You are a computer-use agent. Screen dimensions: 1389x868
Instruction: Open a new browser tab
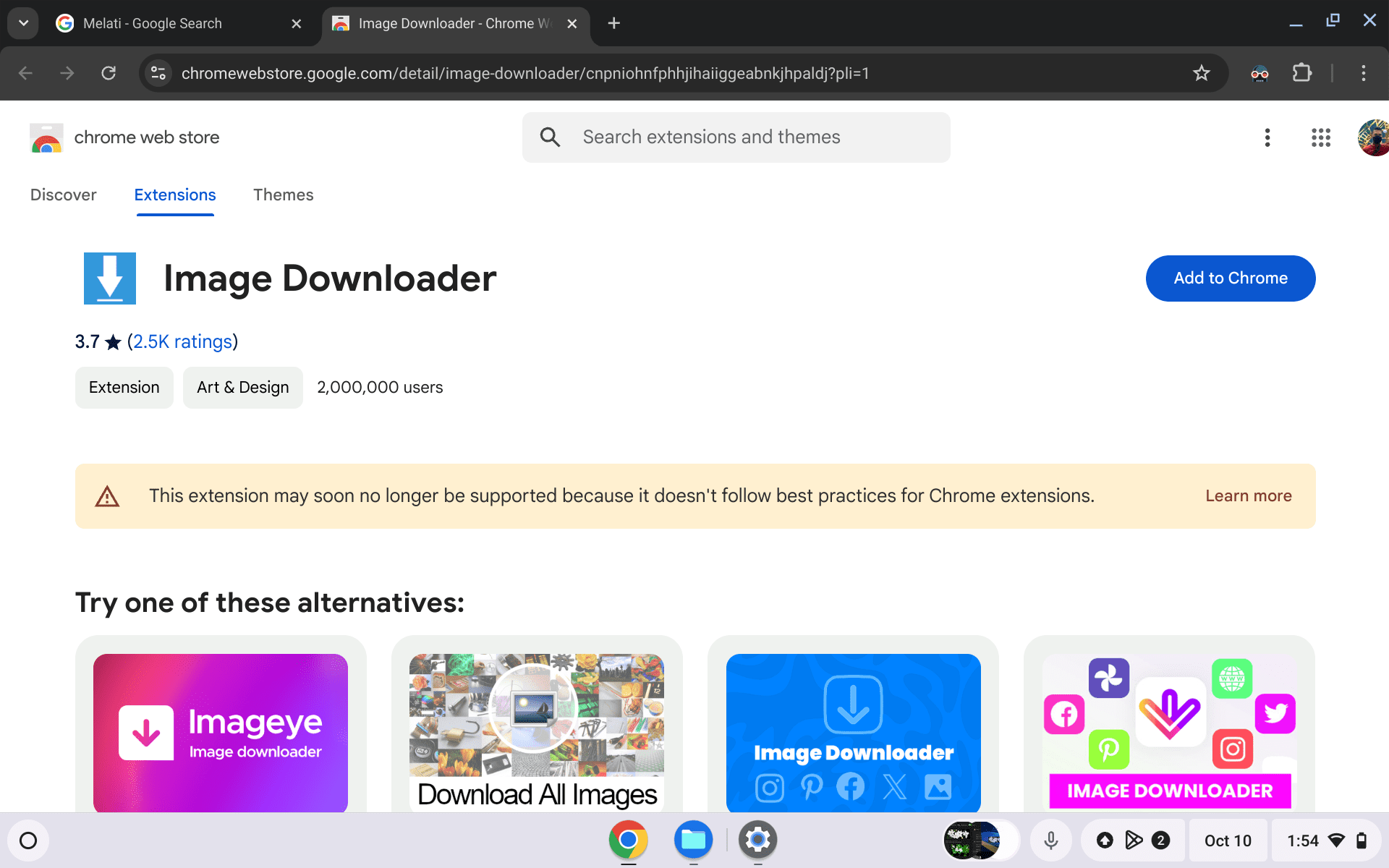click(613, 23)
